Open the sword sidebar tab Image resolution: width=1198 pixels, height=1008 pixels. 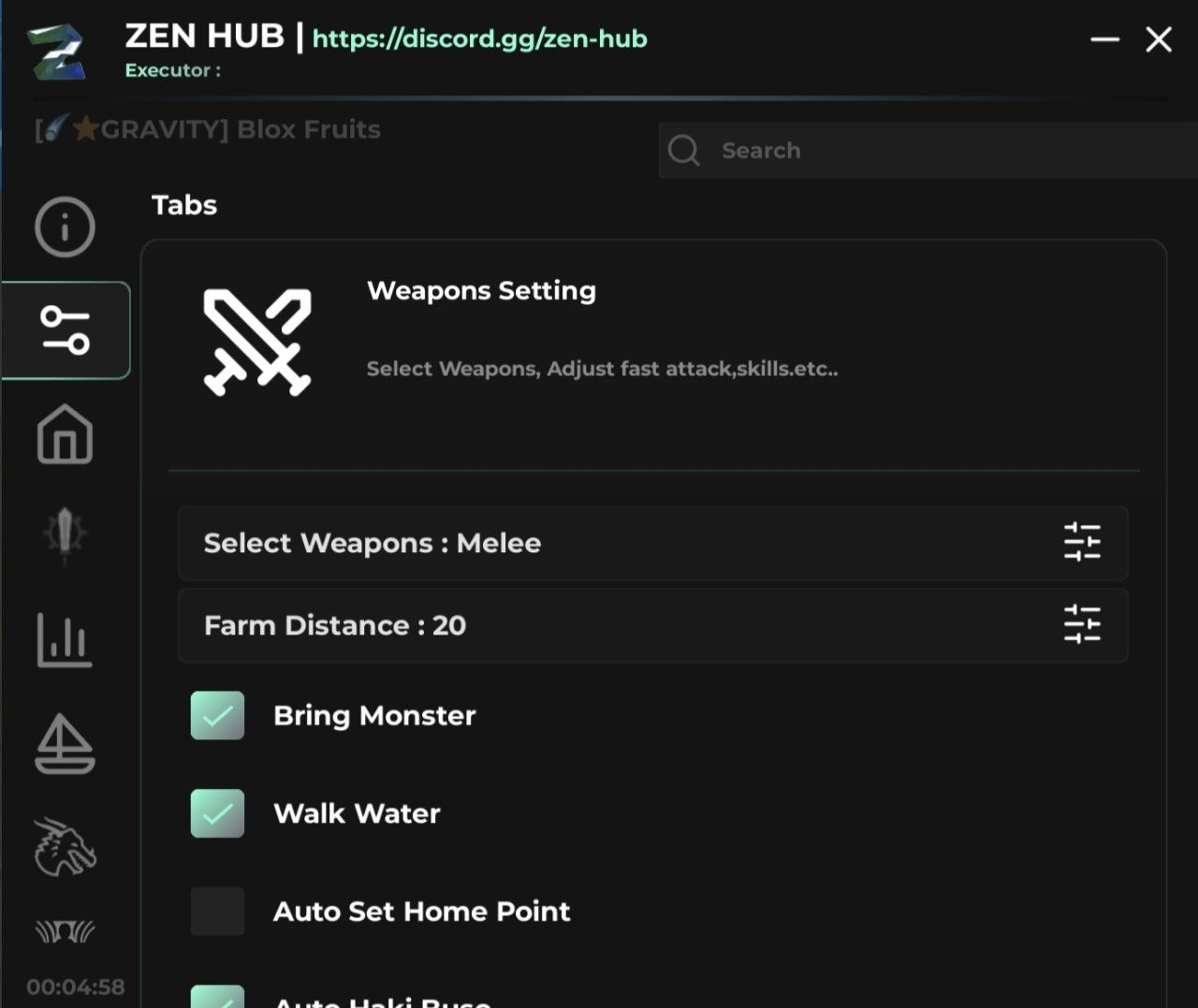click(x=65, y=535)
